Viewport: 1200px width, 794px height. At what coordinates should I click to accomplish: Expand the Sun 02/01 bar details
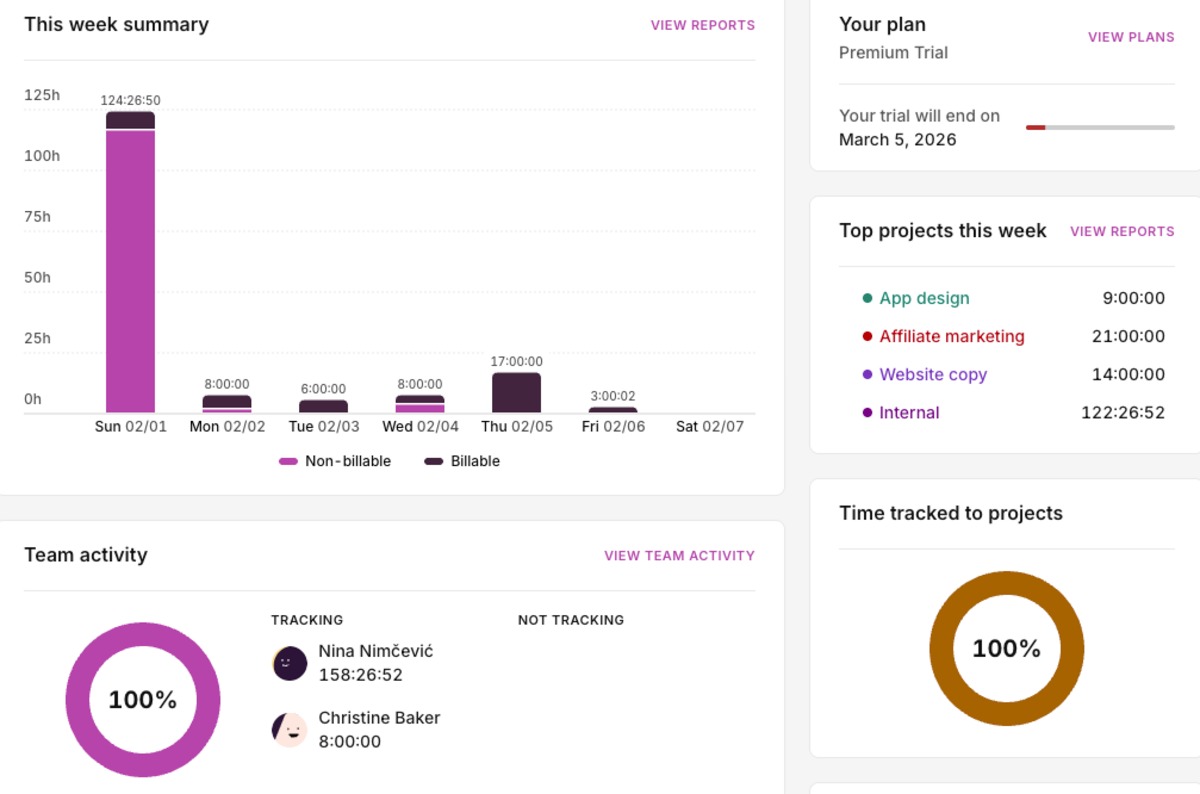click(x=131, y=260)
